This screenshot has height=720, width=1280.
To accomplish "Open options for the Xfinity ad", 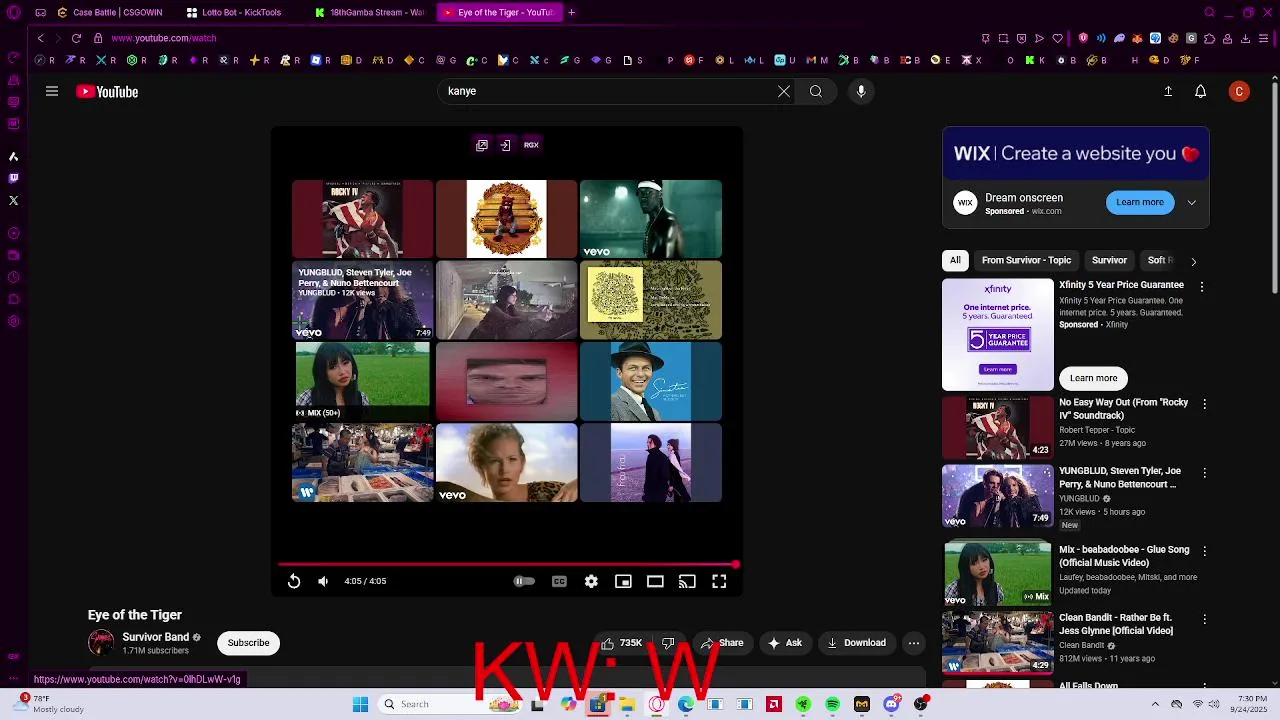I will click(x=1202, y=287).
